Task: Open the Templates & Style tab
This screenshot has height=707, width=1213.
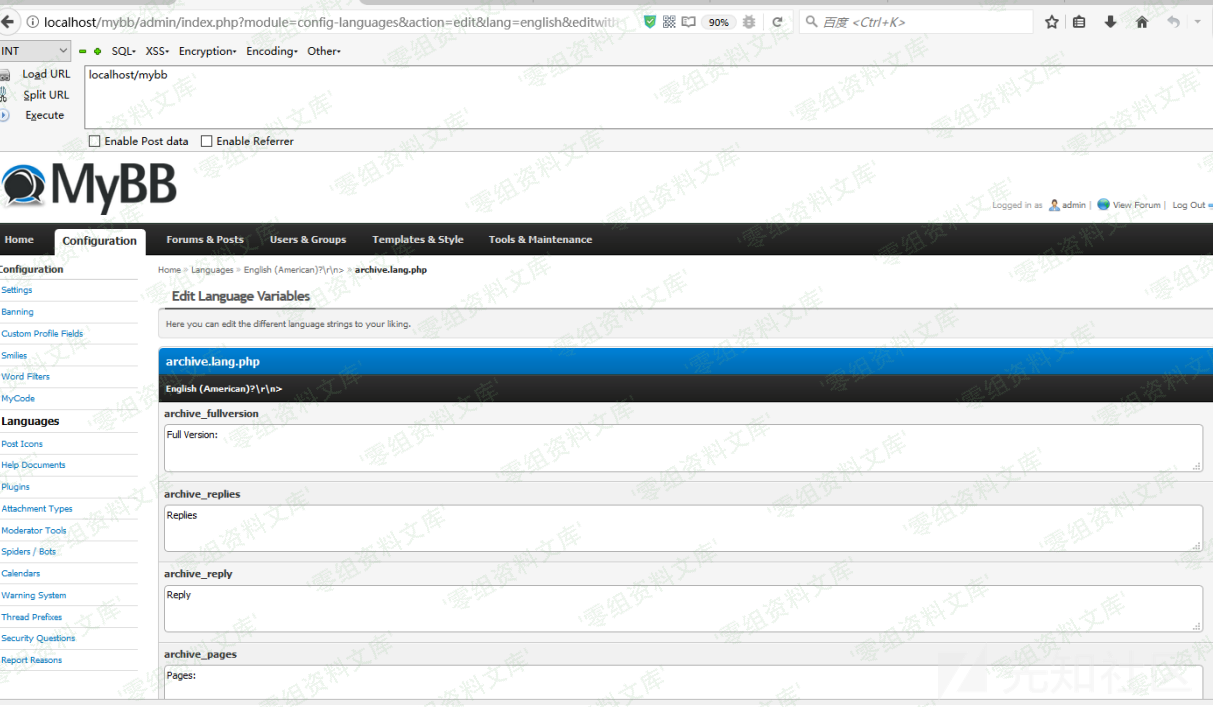Action: [x=417, y=240]
